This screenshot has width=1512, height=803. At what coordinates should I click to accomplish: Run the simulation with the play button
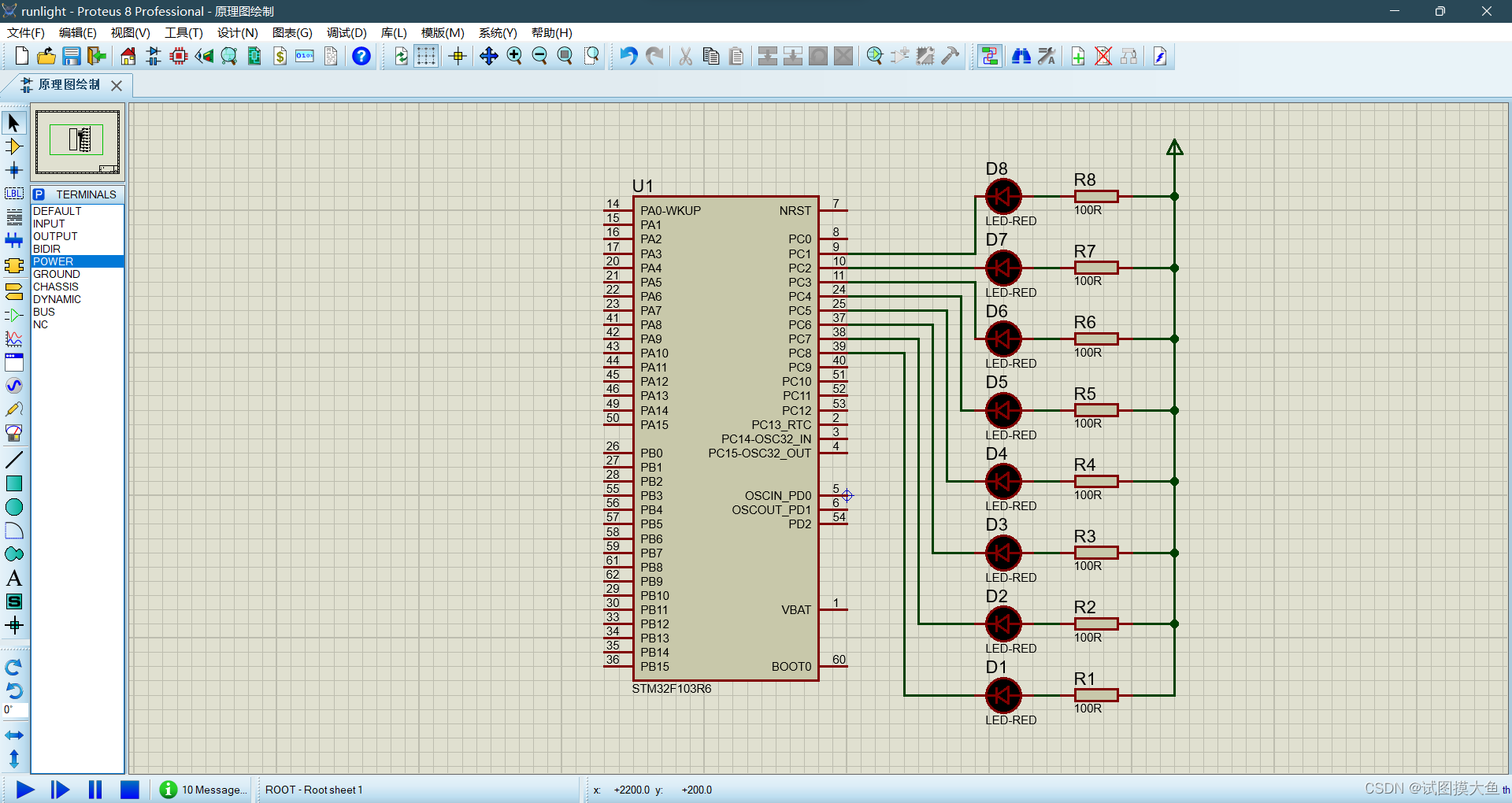25,790
